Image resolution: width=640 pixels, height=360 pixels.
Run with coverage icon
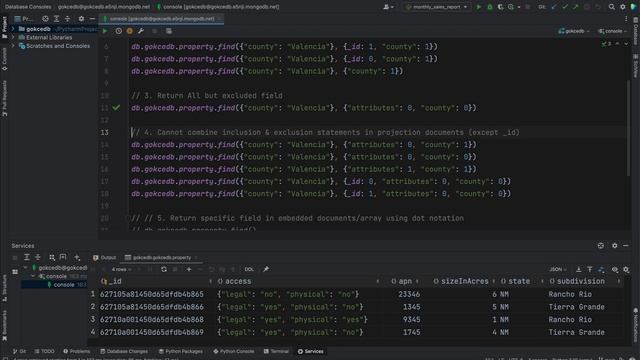pyautogui.click(x=500, y=7)
